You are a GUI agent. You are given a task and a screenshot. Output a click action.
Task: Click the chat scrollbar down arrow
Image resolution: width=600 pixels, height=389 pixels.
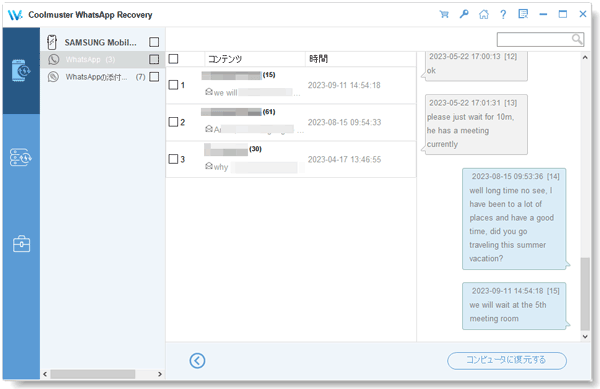pyautogui.click(x=585, y=337)
